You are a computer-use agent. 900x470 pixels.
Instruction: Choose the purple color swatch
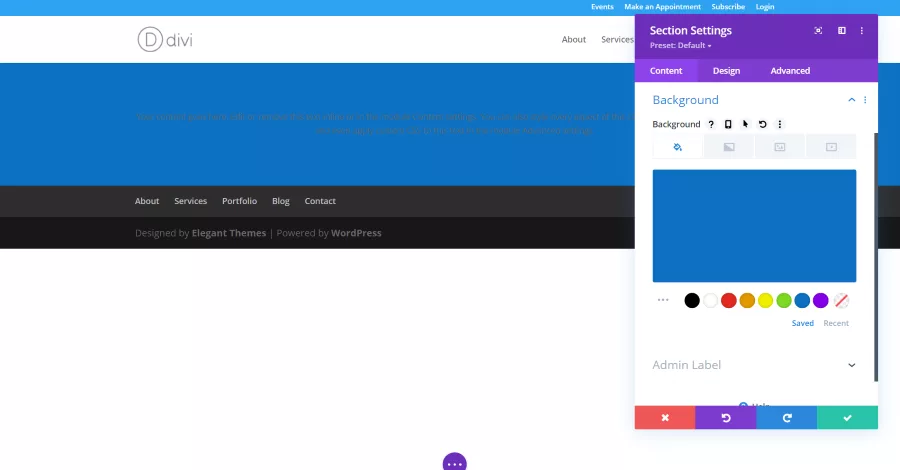(x=820, y=300)
